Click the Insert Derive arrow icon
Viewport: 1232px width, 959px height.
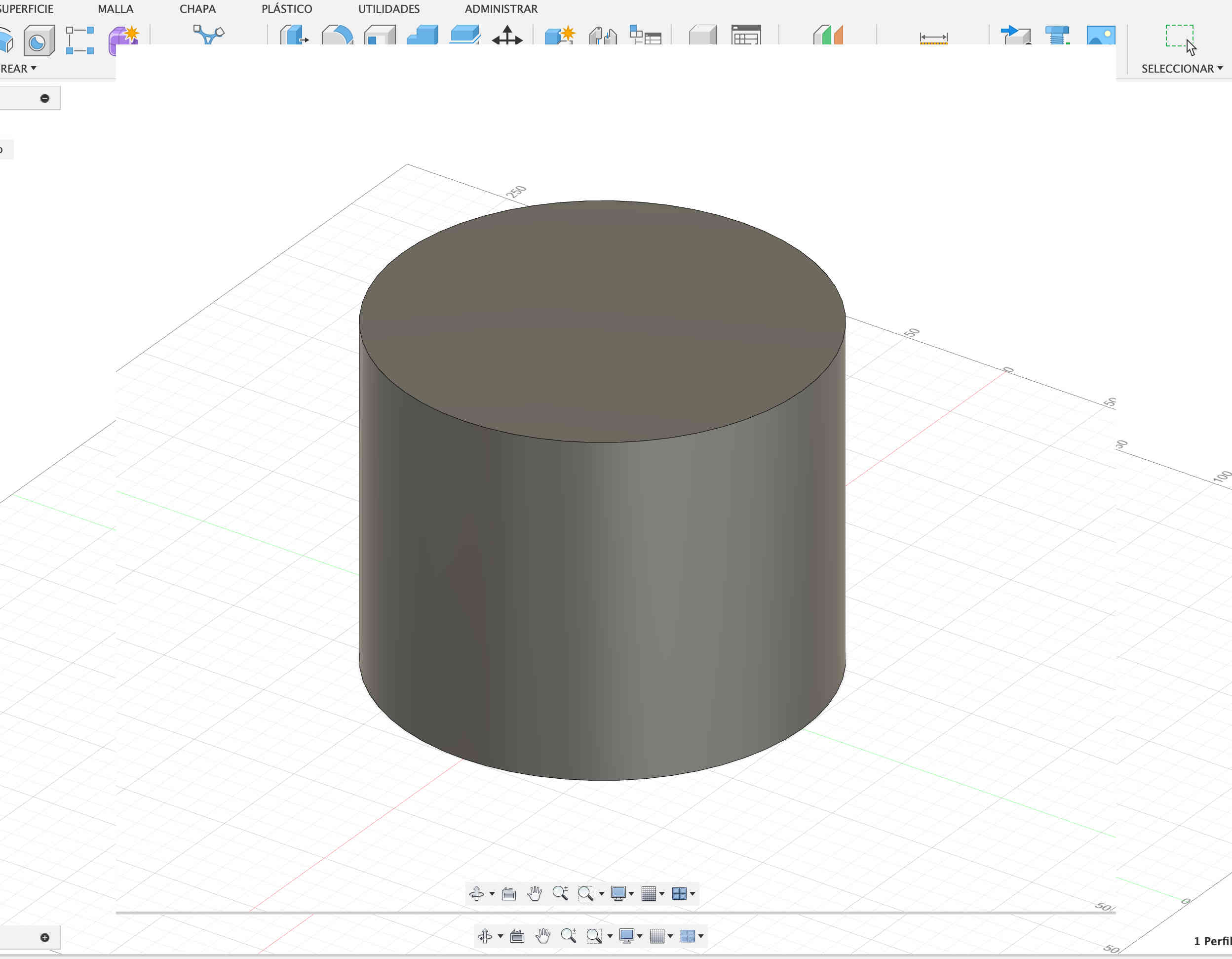coord(1015,35)
